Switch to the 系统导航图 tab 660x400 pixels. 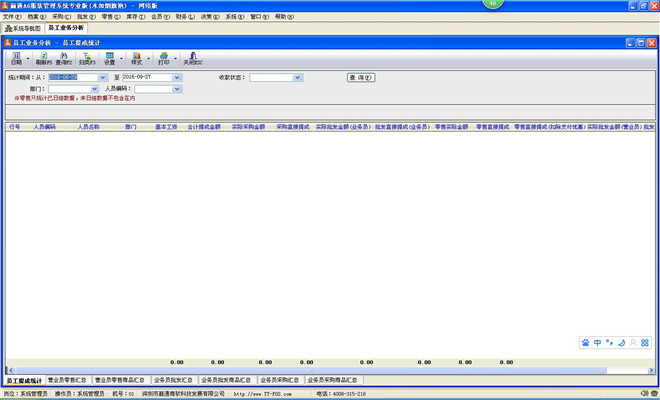[x=23, y=29]
